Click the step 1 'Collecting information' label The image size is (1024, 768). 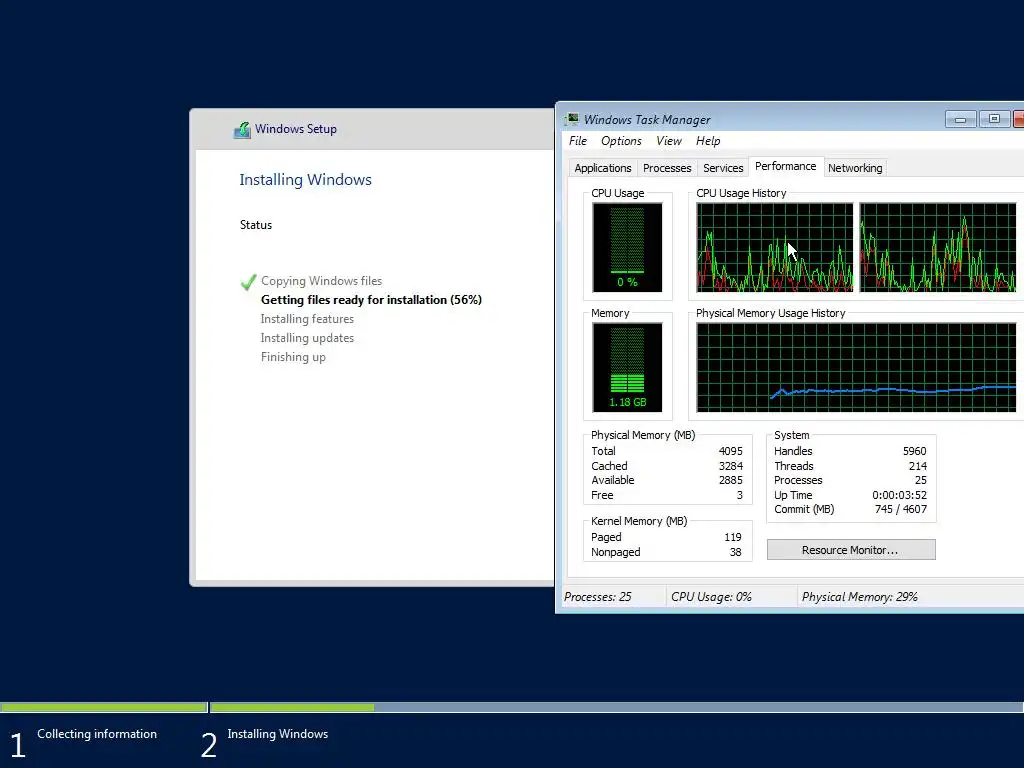click(x=97, y=734)
